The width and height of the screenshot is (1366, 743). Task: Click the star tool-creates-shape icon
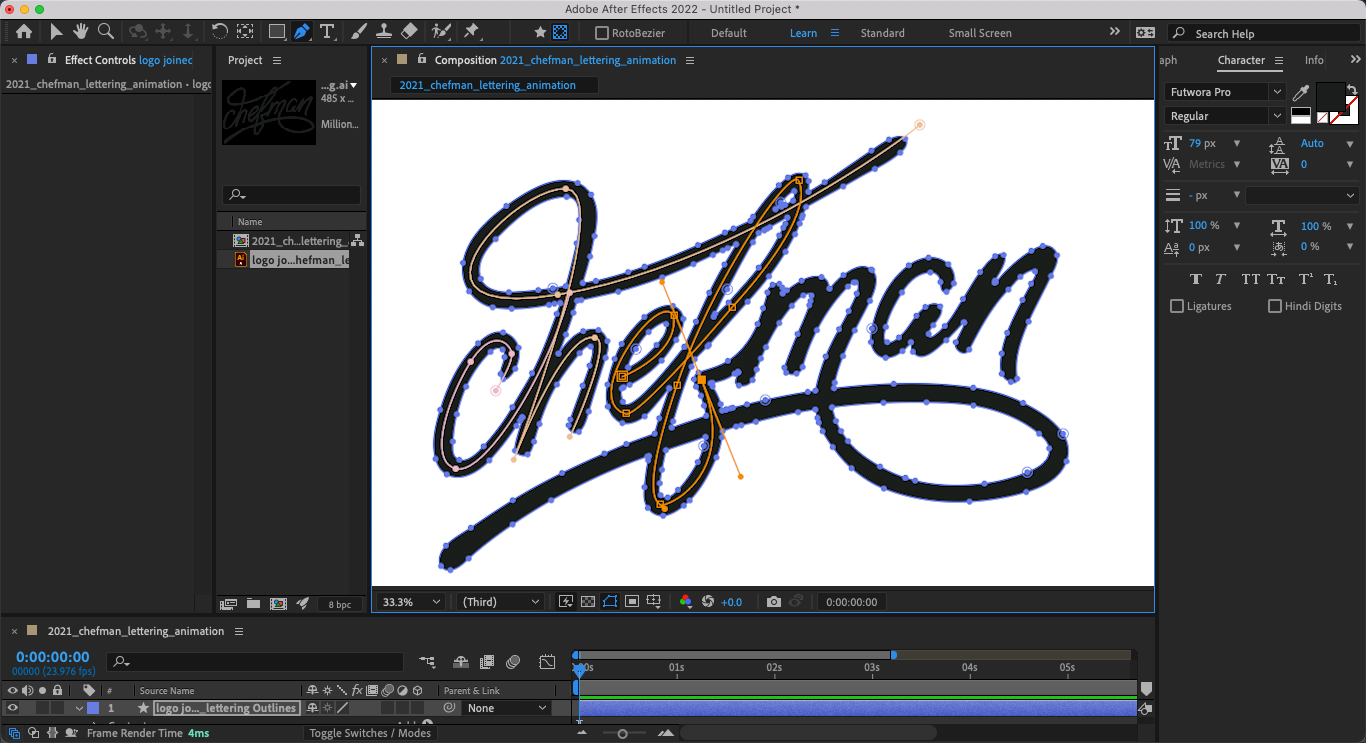pos(541,33)
